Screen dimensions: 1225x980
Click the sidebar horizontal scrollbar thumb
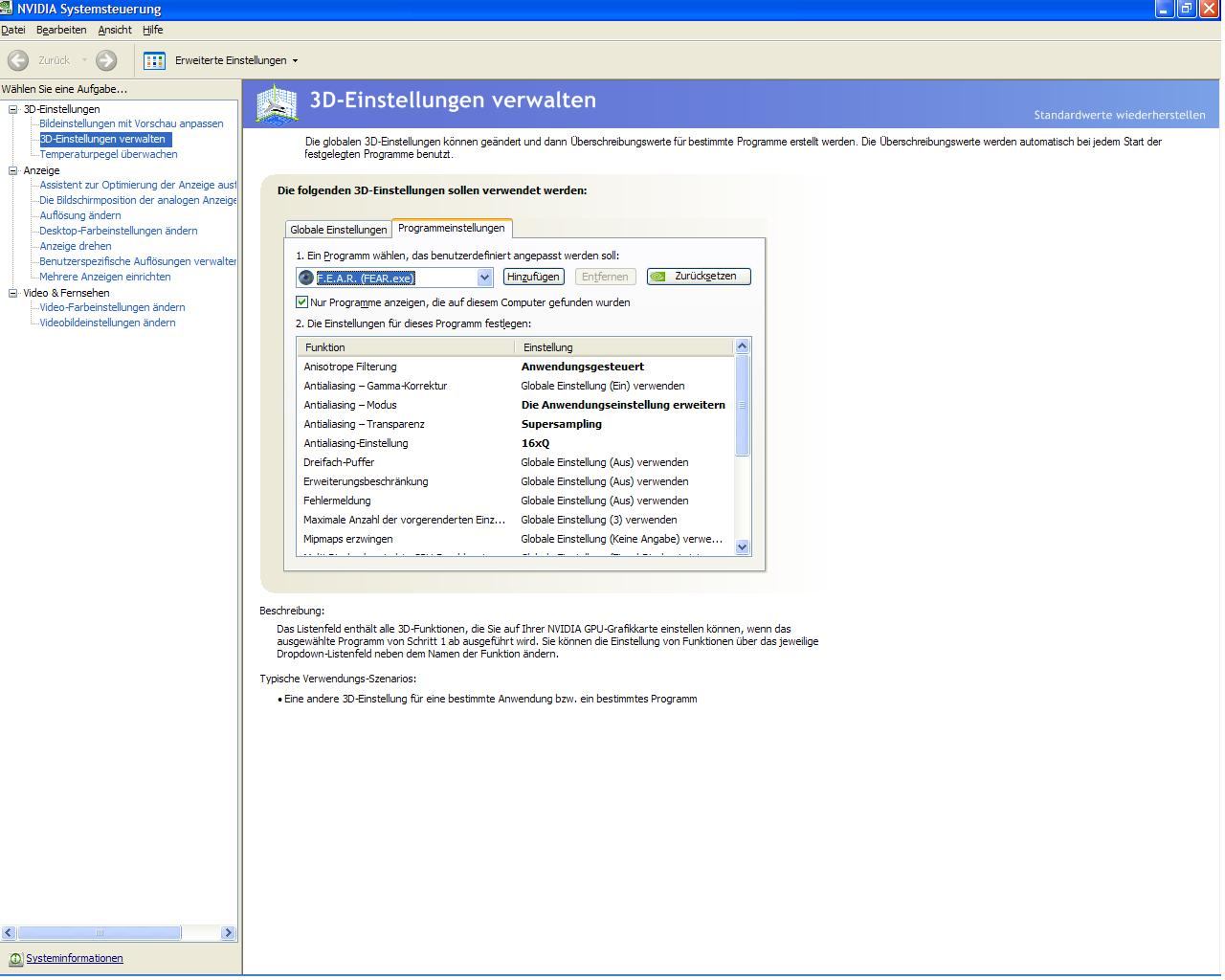[x=100, y=932]
